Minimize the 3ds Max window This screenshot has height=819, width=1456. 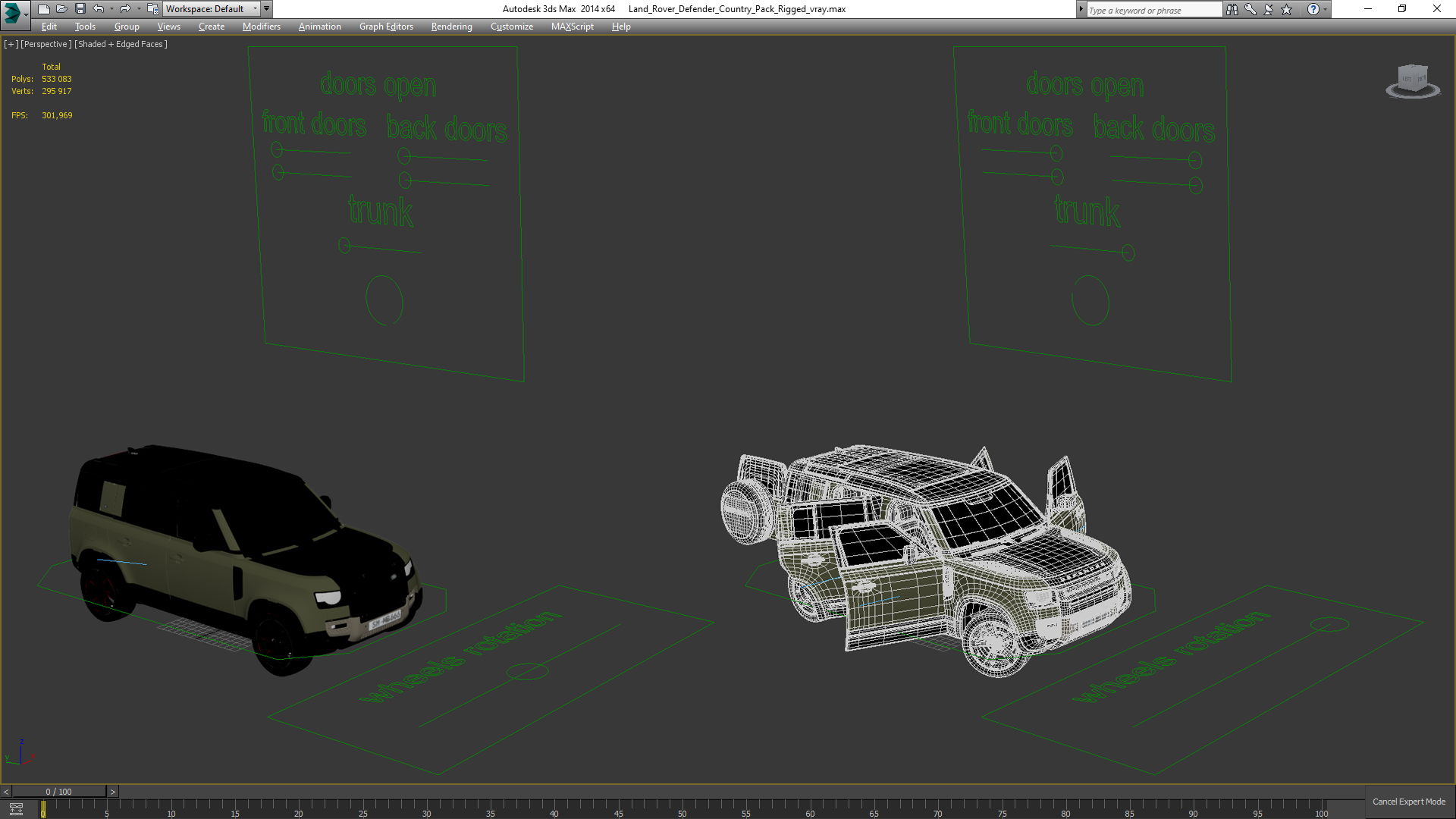1368,9
